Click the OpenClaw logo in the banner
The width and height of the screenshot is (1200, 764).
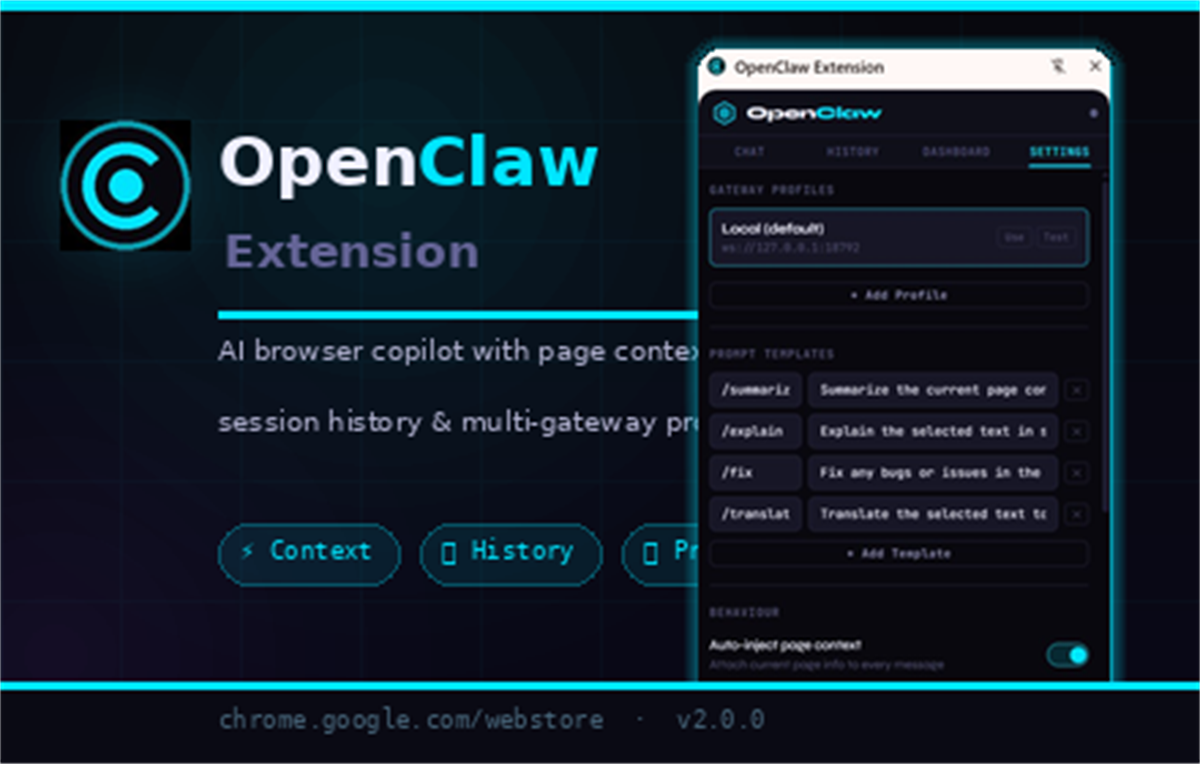point(125,185)
